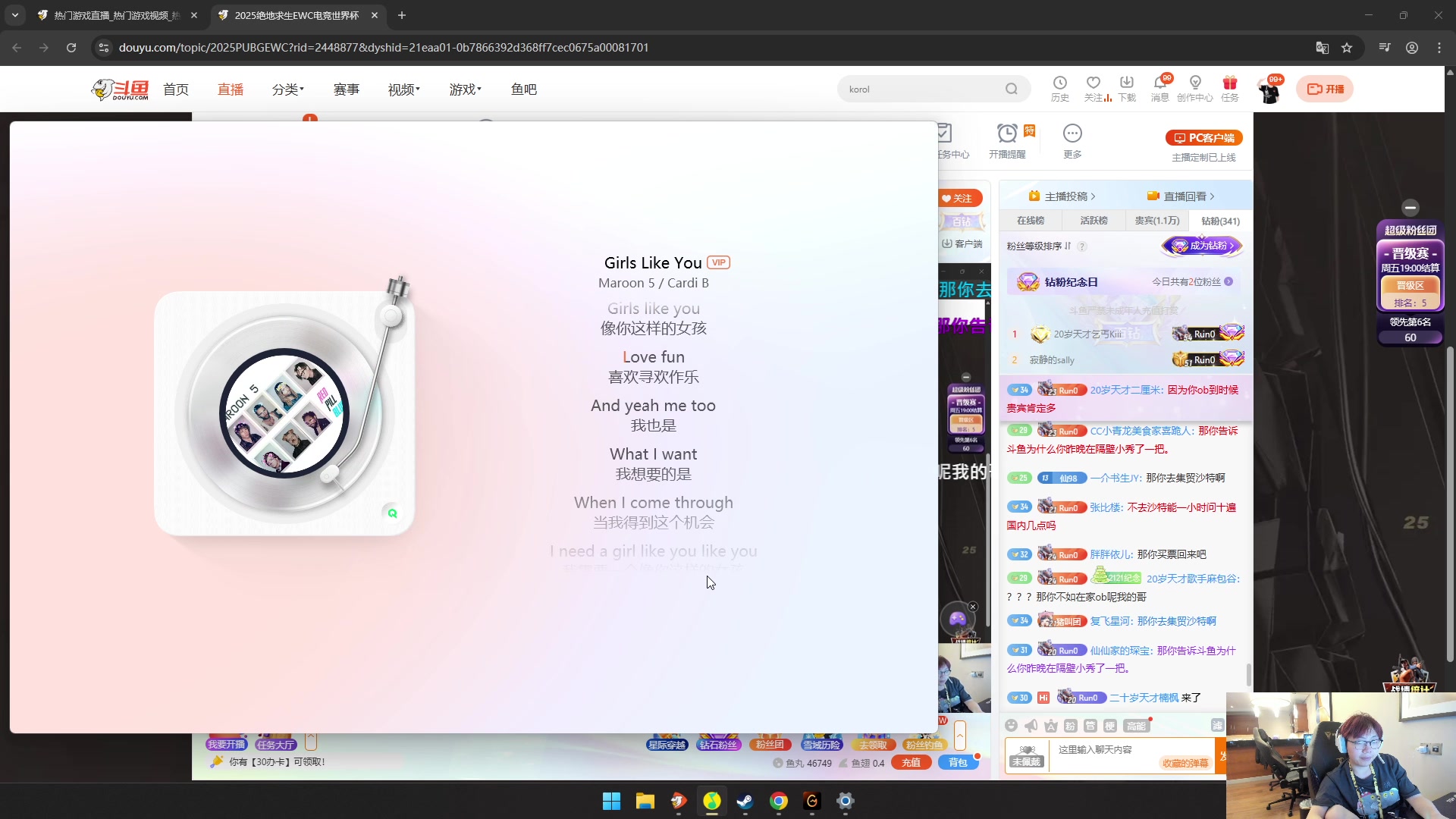Select 直播 in the navigation bar
Image resolution: width=1456 pixels, height=819 pixels.
231,89
